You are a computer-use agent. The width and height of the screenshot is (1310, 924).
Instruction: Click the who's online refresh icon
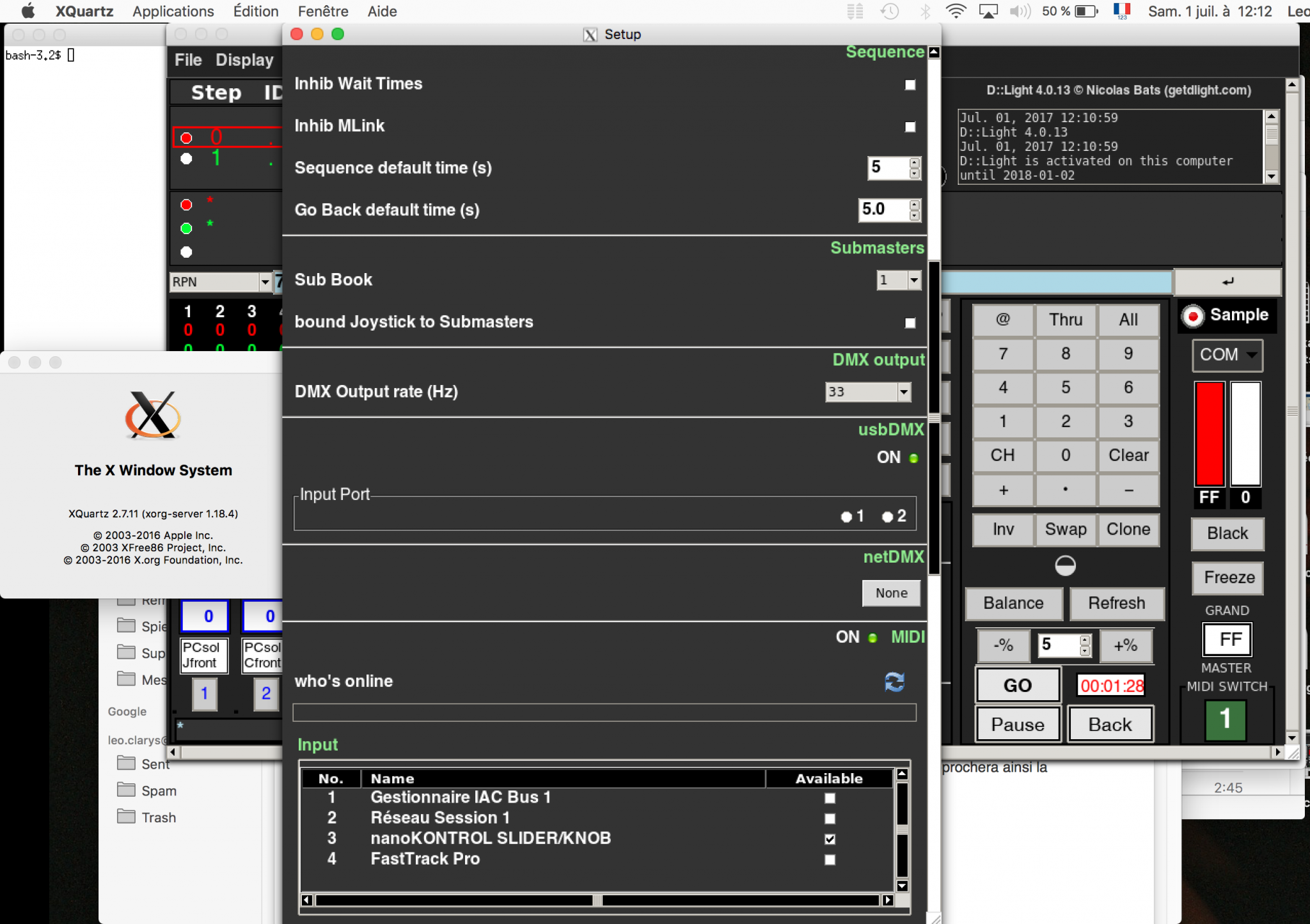click(x=894, y=682)
